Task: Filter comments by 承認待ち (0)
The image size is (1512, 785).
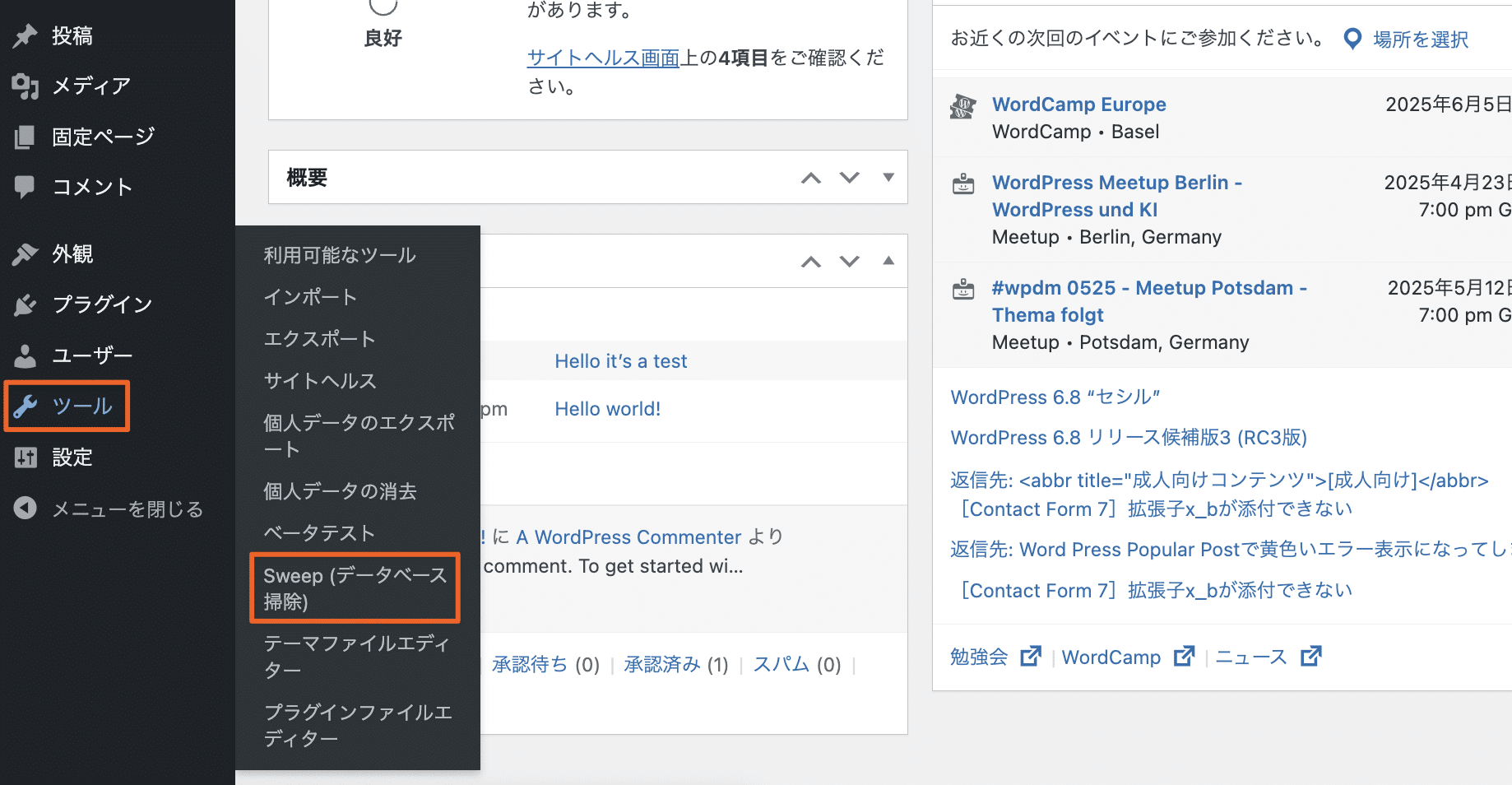Action: point(545,665)
